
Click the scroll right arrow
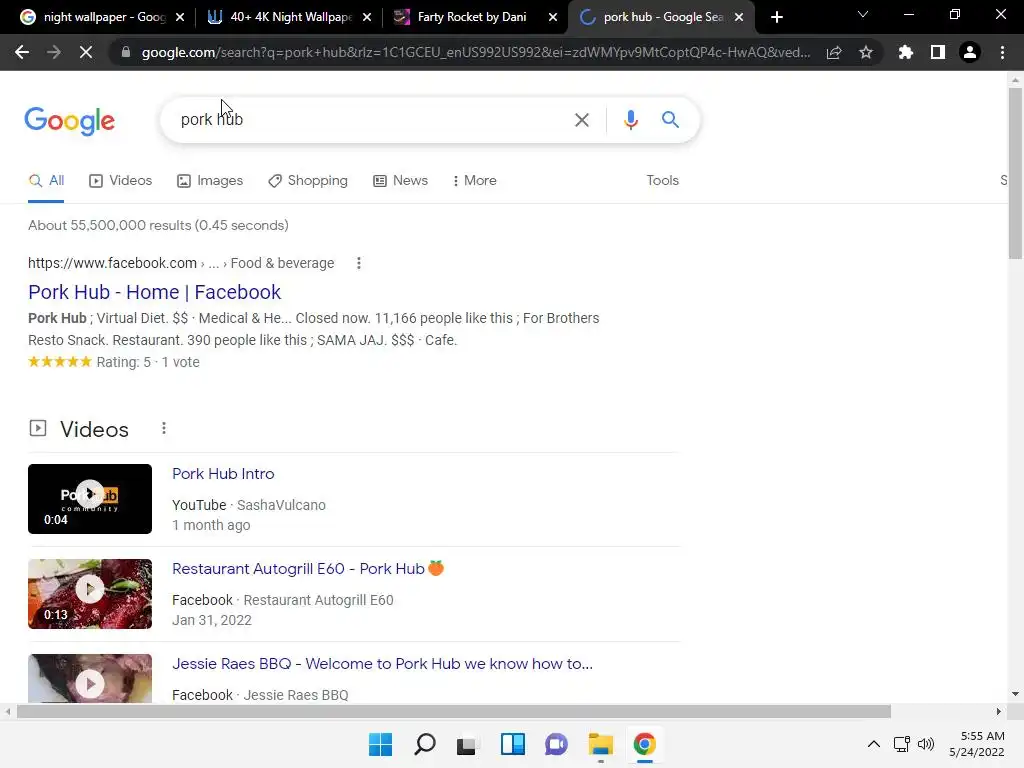pyautogui.click(x=999, y=711)
